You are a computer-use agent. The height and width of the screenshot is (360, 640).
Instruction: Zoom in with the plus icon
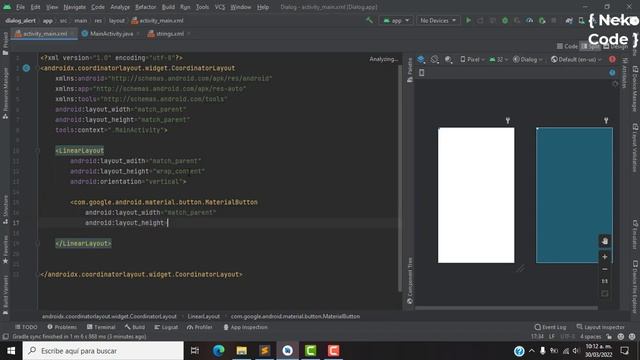pyautogui.click(x=605, y=257)
